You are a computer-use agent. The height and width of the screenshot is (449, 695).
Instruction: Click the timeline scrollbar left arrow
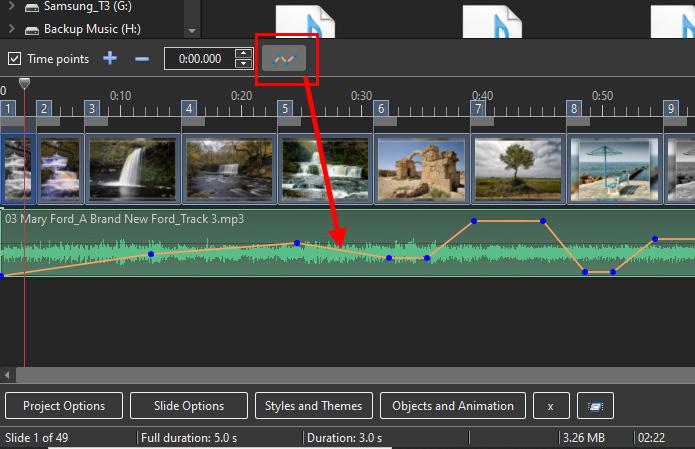click(8, 375)
